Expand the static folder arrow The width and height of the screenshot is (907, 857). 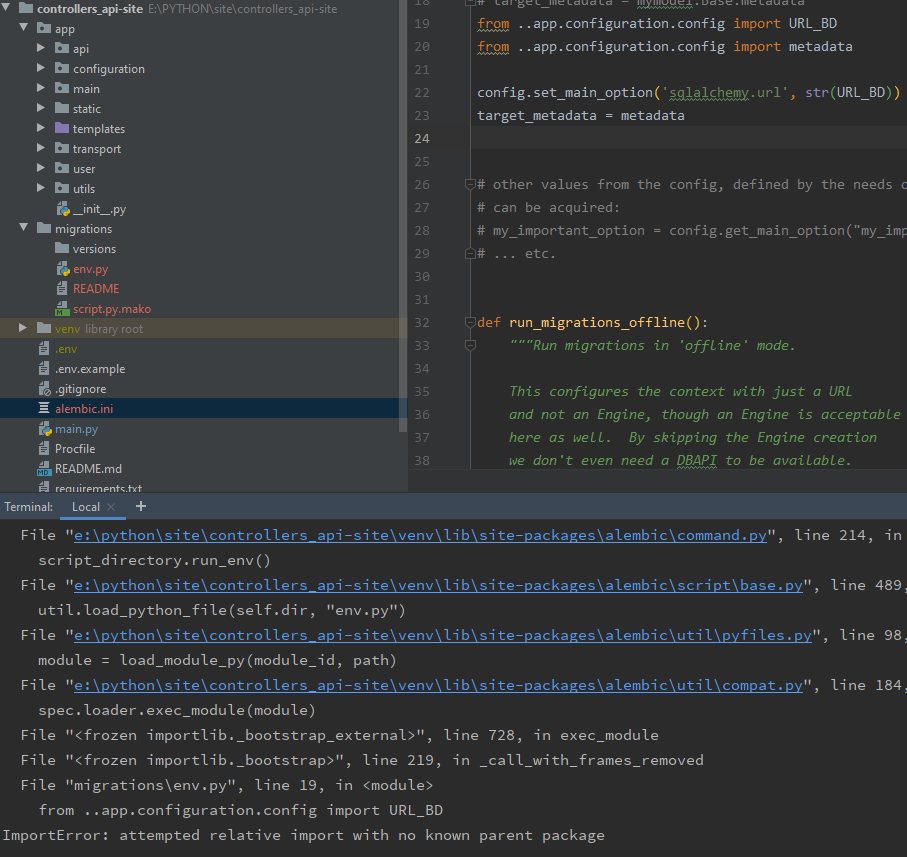pos(41,108)
